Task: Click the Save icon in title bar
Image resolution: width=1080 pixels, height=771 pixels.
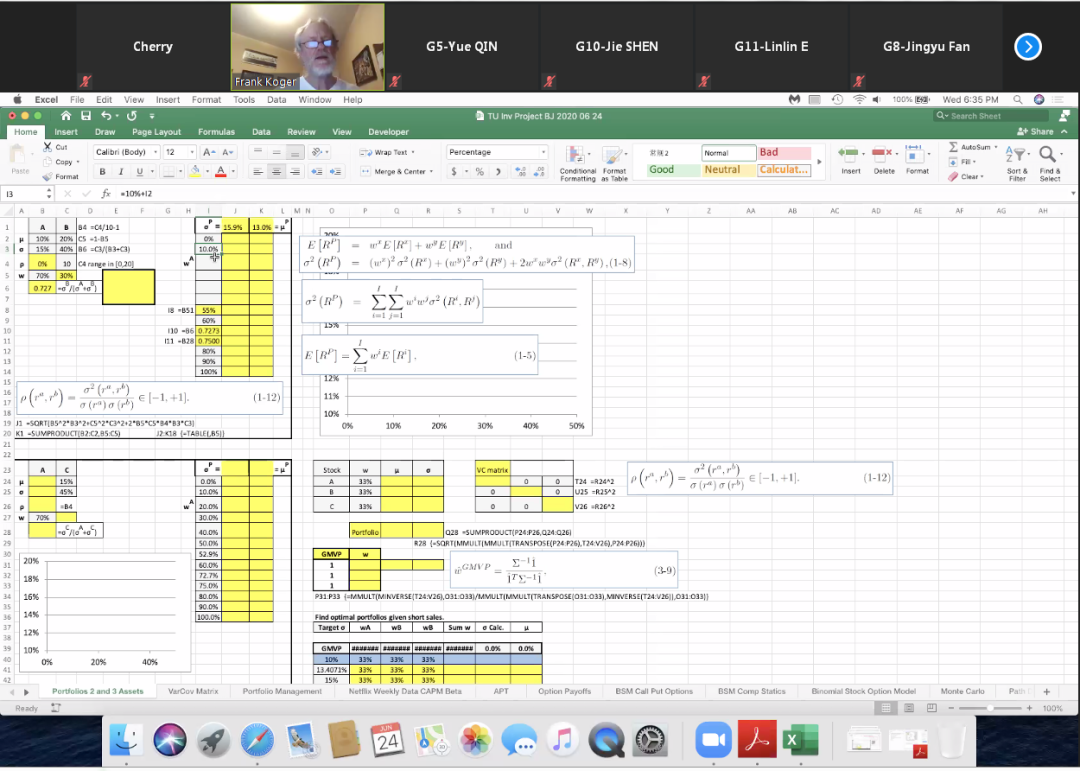Action: (87, 116)
